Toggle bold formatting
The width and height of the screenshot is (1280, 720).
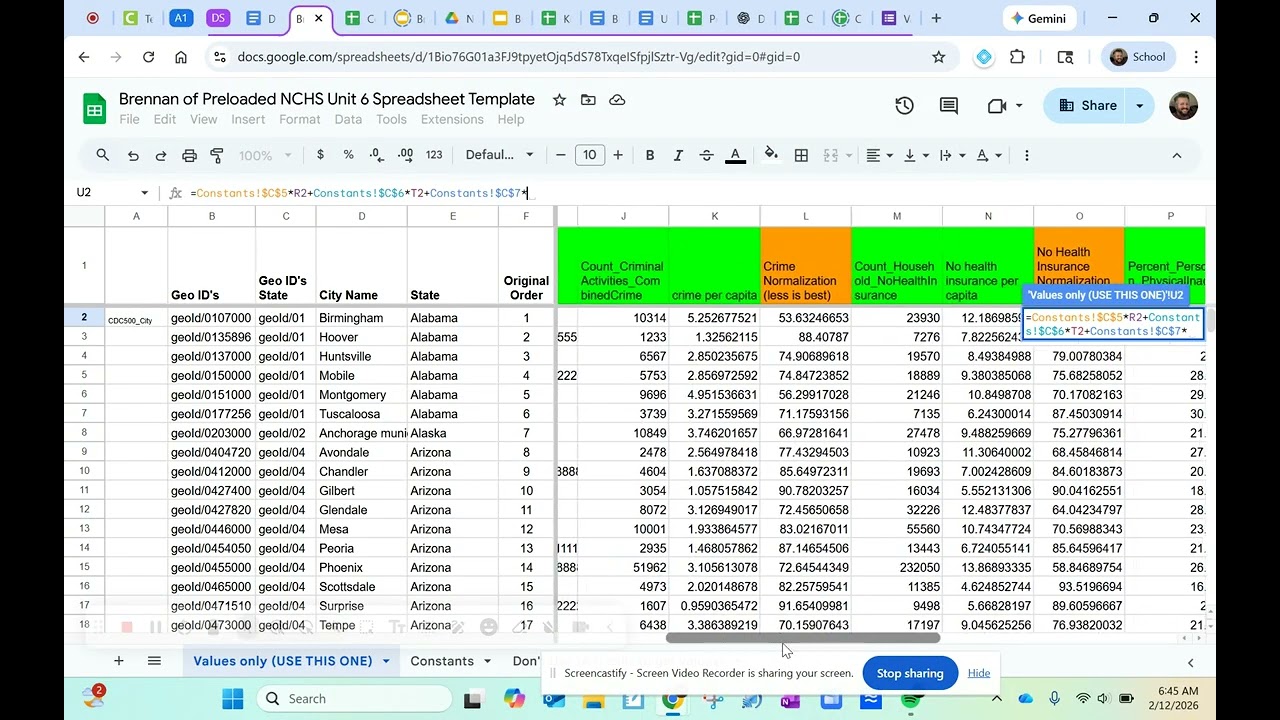point(650,155)
